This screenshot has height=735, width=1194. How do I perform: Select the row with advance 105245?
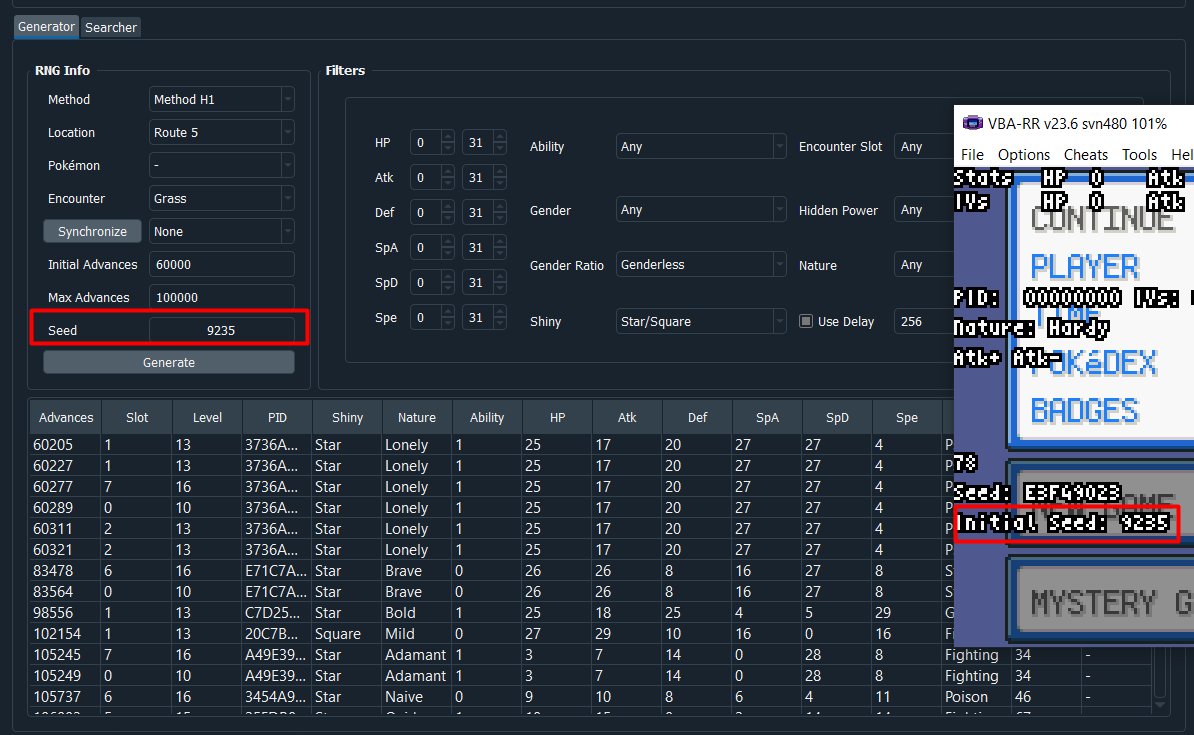click(591, 655)
